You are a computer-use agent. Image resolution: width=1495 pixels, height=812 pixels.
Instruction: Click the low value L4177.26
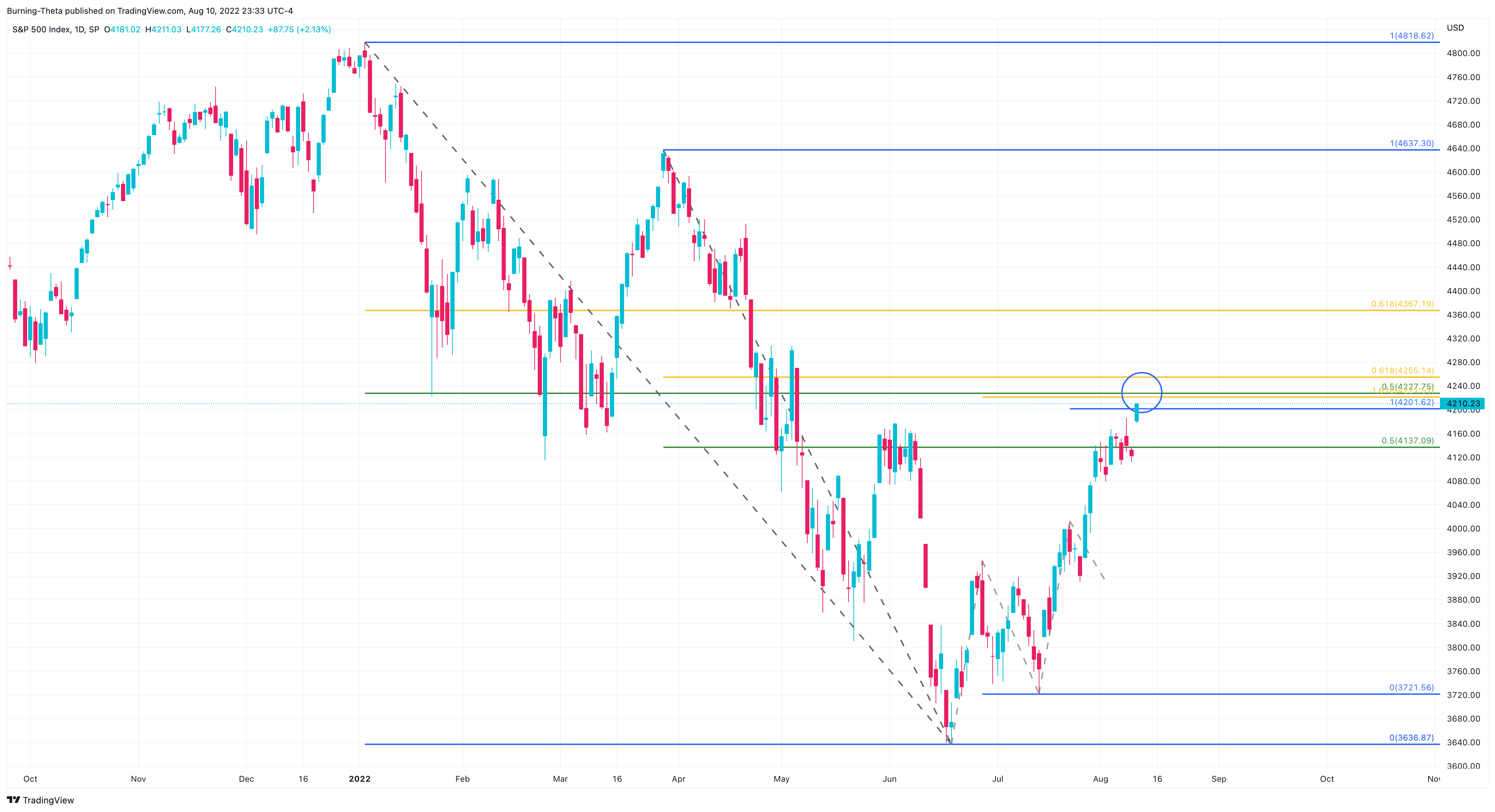click(204, 29)
